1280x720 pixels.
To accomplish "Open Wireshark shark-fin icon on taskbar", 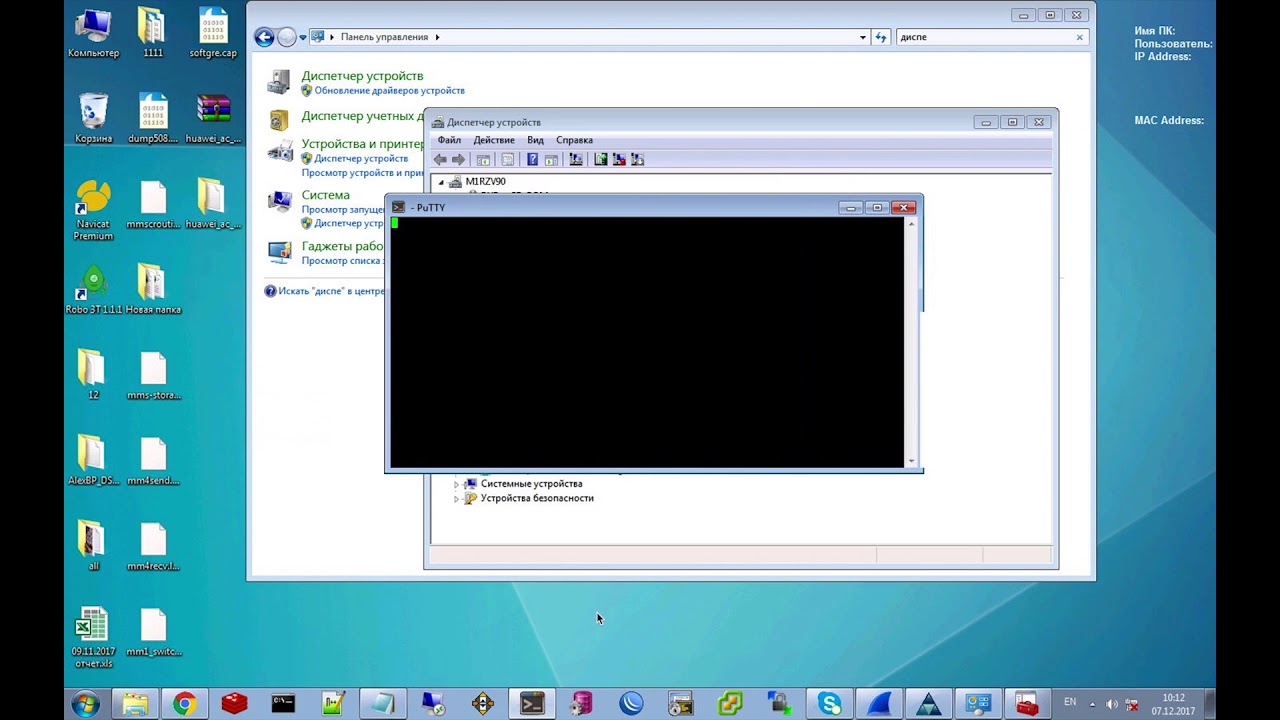I will tap(879, 704).
